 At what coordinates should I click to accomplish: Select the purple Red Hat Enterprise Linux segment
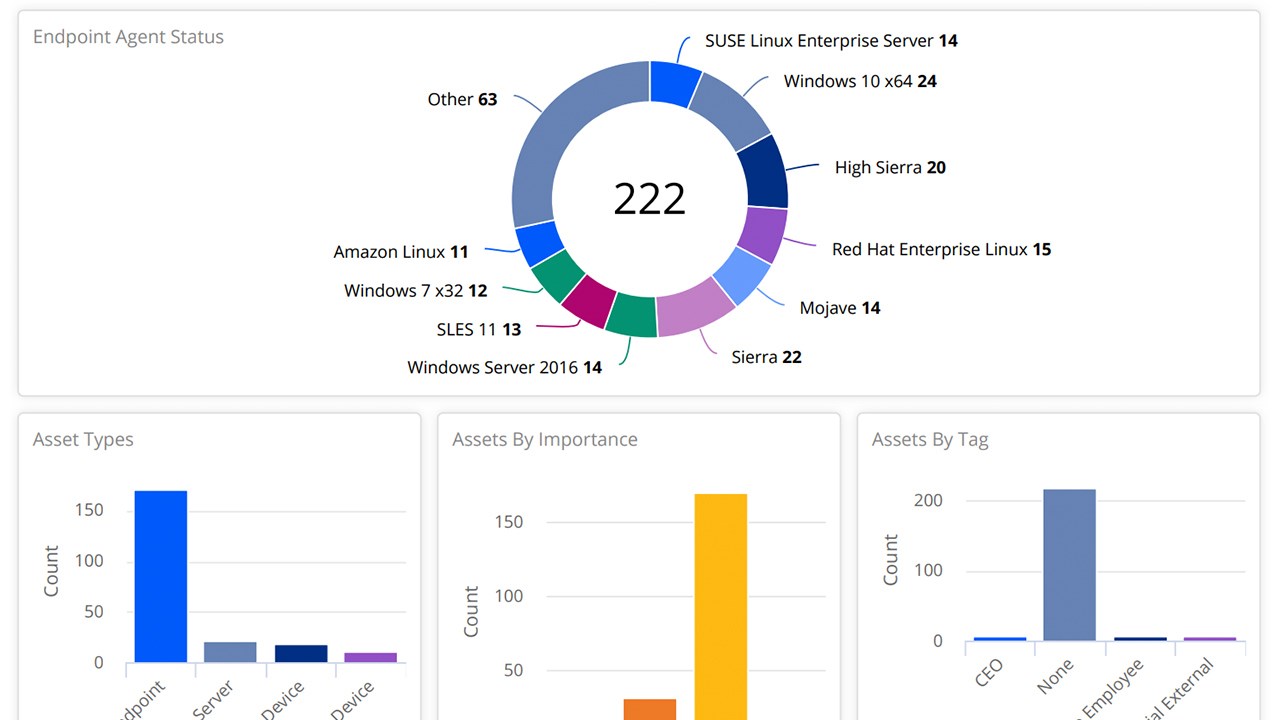[762, 235]
